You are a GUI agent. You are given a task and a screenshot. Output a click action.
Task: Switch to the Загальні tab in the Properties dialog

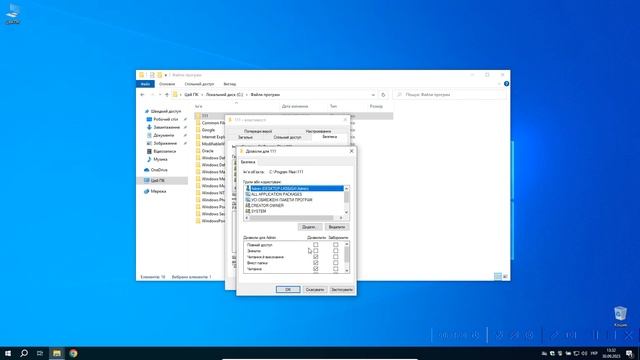coord(245,138)
